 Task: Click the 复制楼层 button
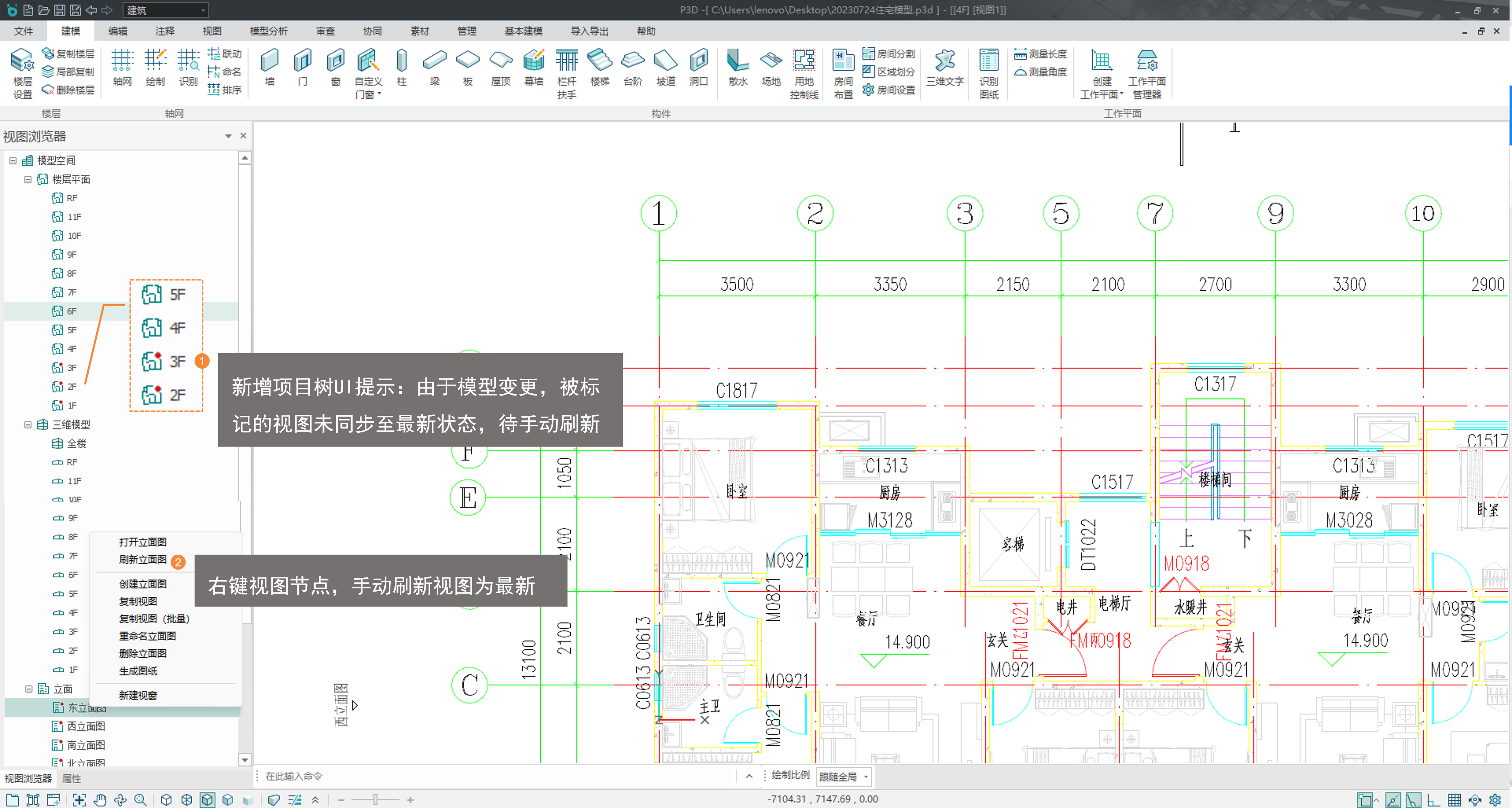coord(68,54)
